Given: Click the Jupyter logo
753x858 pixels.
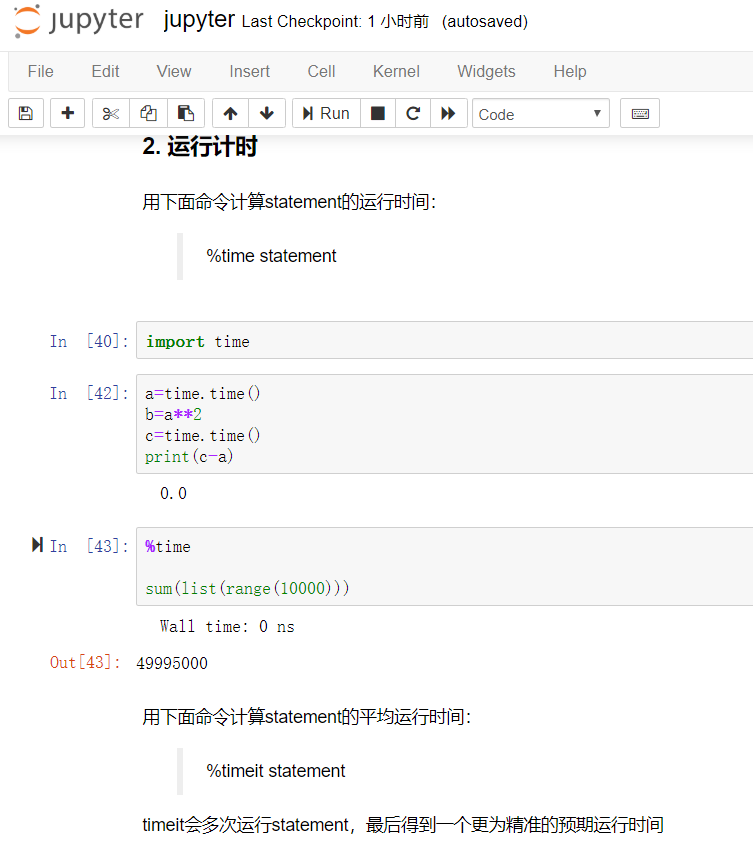Looking at the screenshot, I should 79,21.
